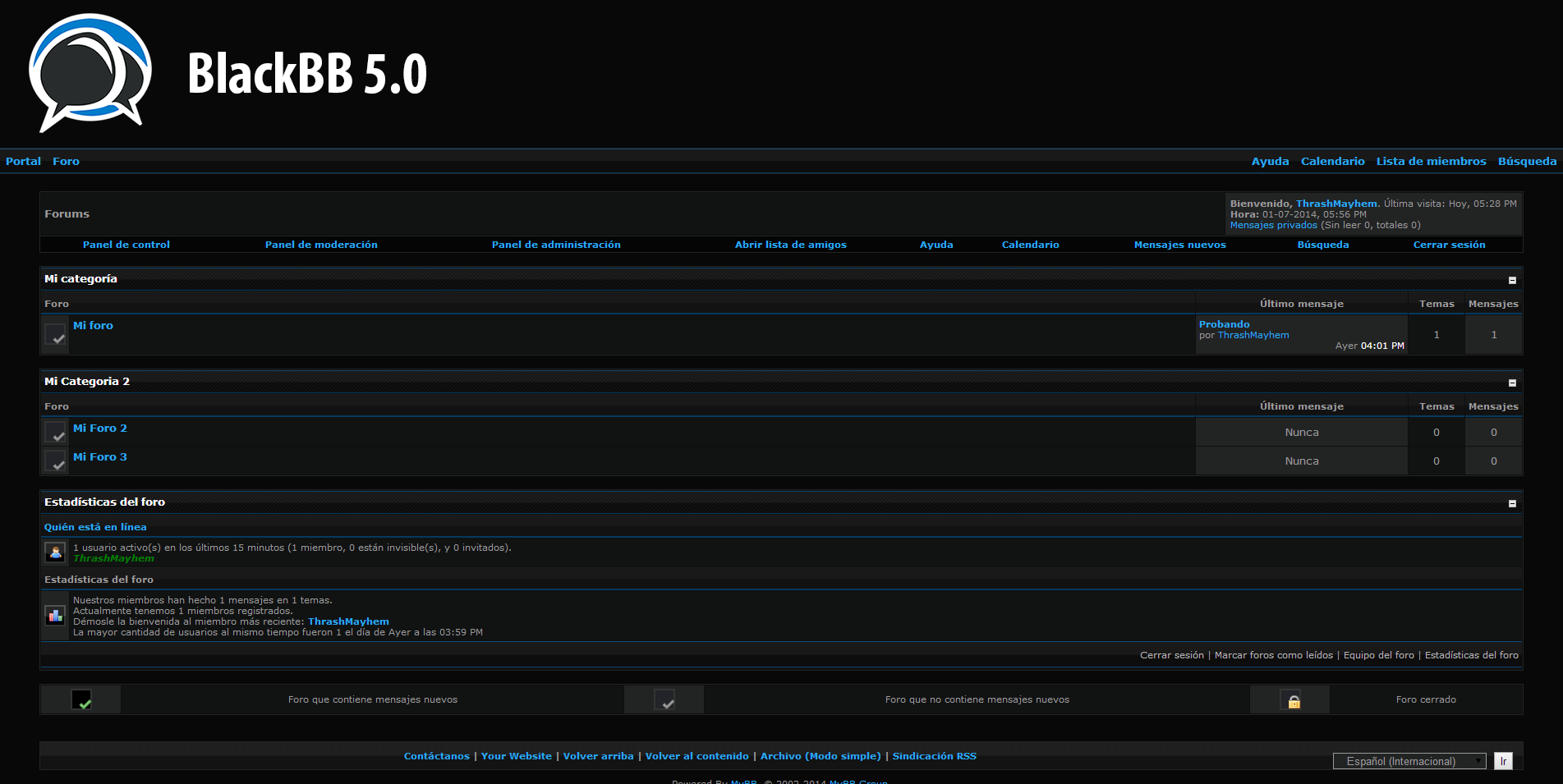Open Panel de administración
This screenshot has width=1563, height=784.
point(556,245)
